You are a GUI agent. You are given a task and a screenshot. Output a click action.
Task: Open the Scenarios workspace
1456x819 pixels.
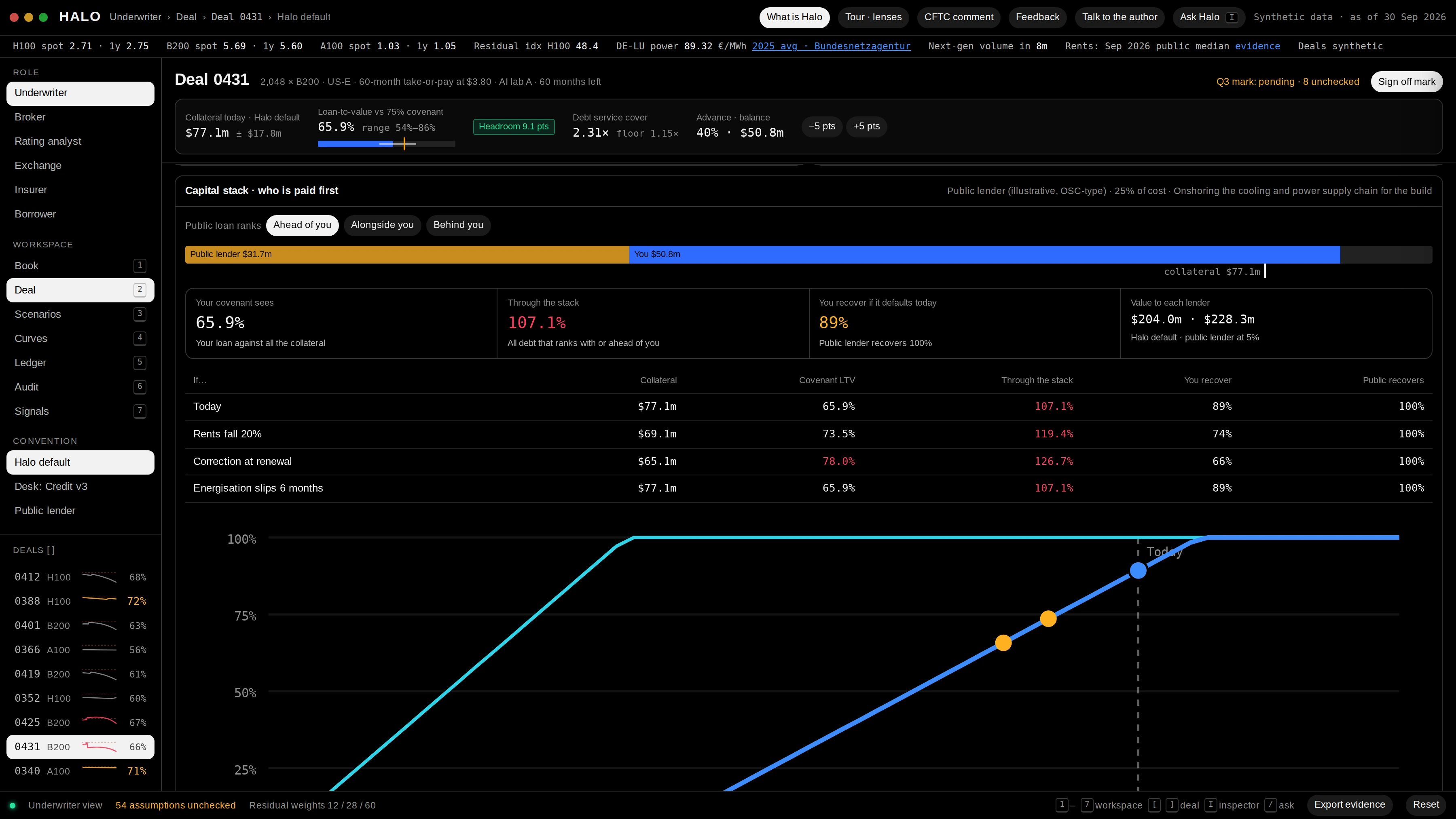[x=80, y=314]
